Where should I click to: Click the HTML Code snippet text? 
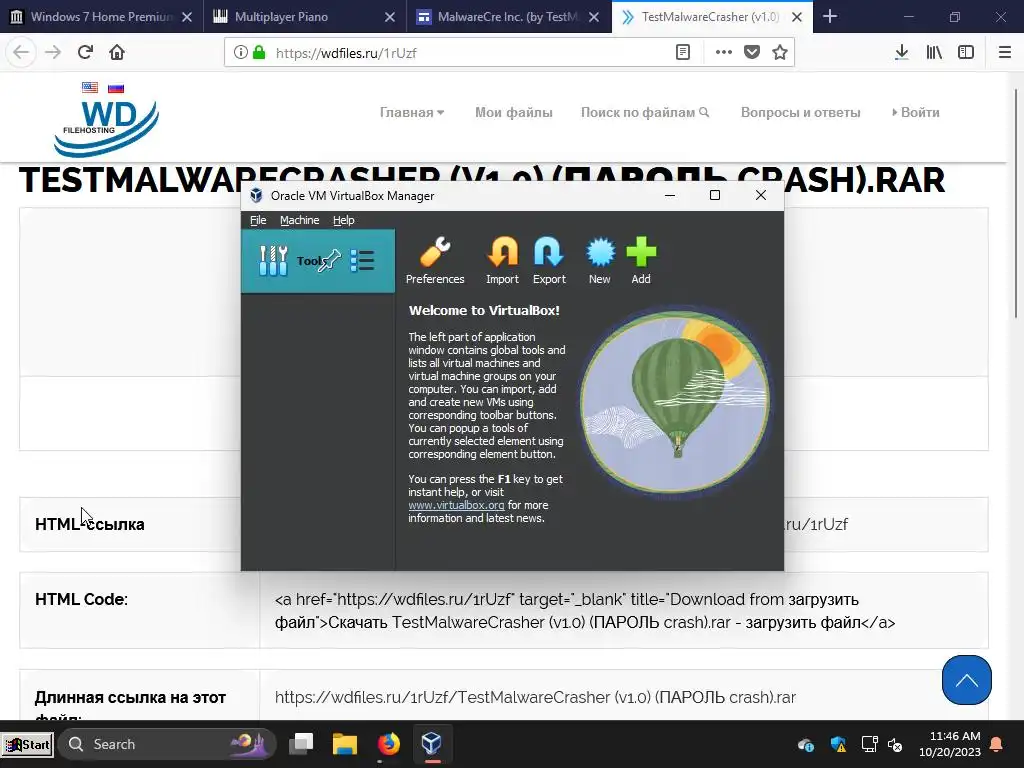click(584, 611)
